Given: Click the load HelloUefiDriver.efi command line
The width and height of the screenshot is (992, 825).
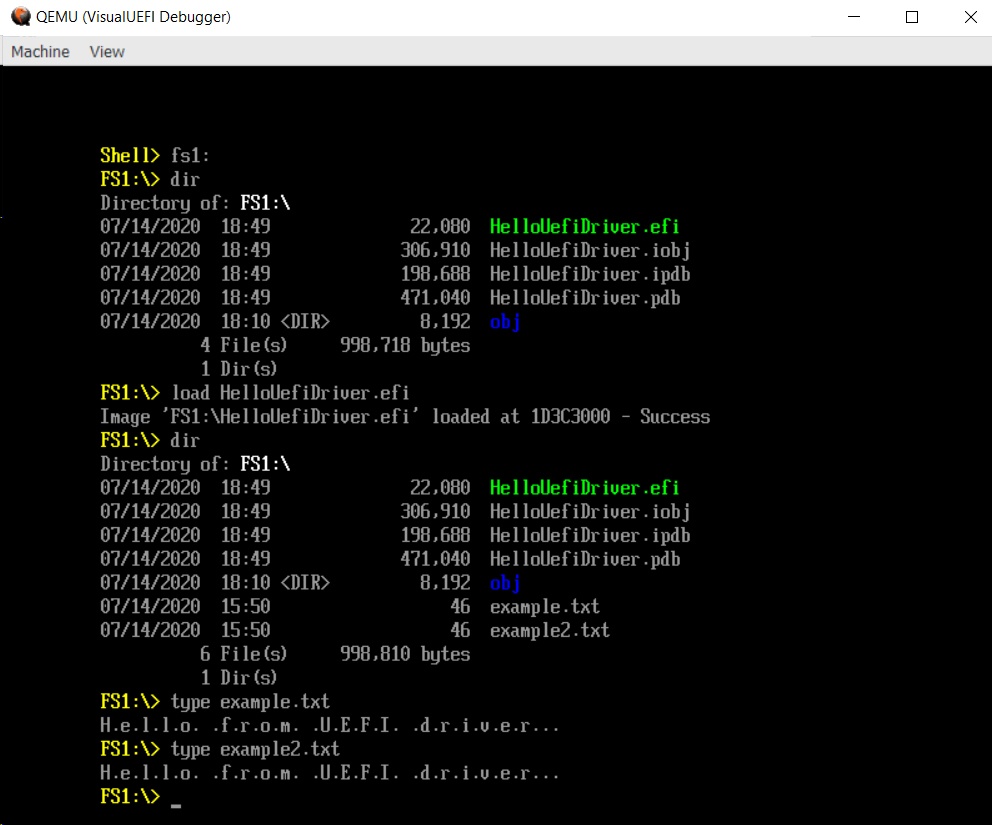Looking at the screenshot, I should coord(255,393).
